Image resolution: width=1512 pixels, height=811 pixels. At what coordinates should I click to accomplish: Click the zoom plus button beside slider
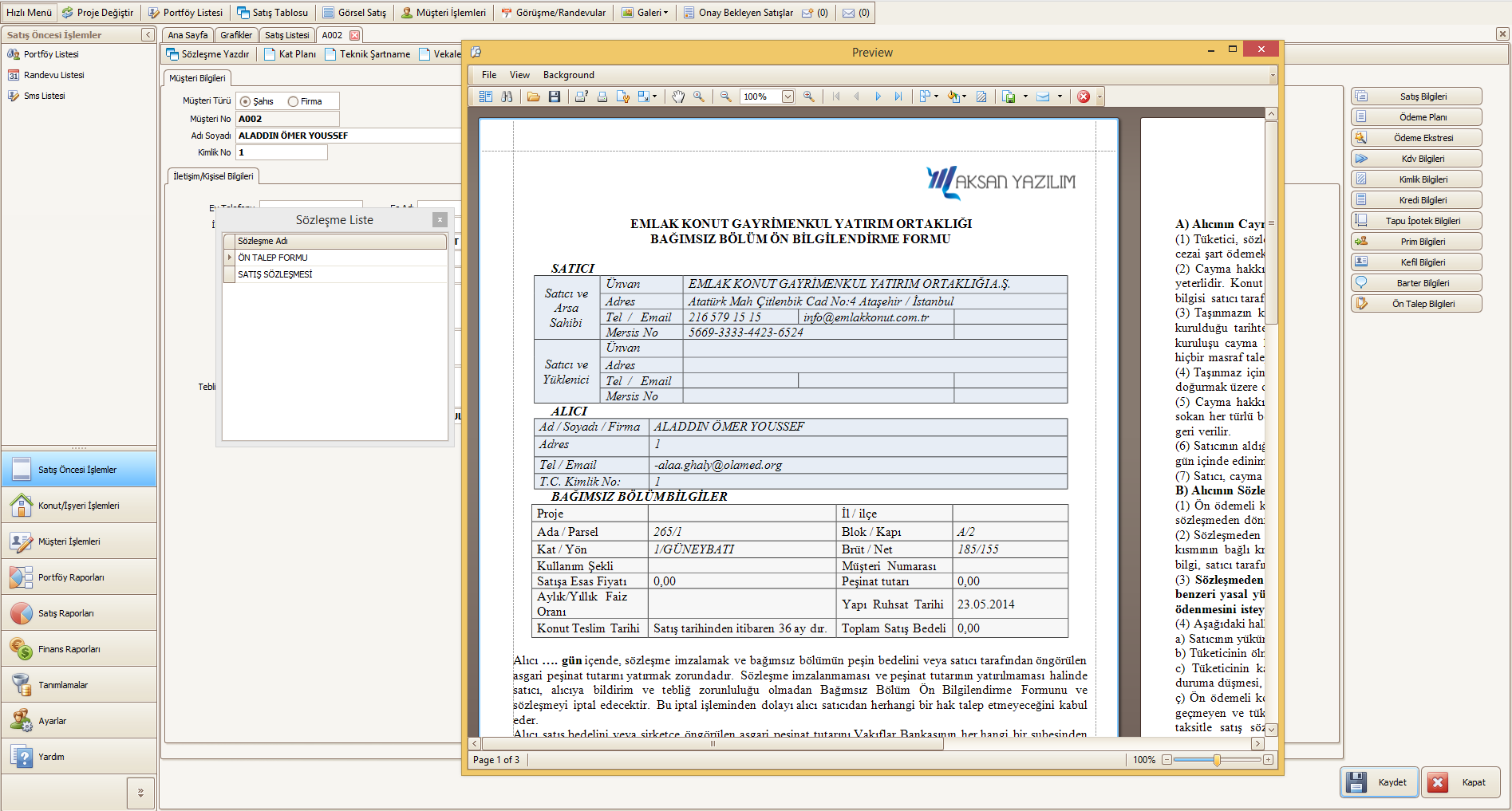(x=1268, y=760)
